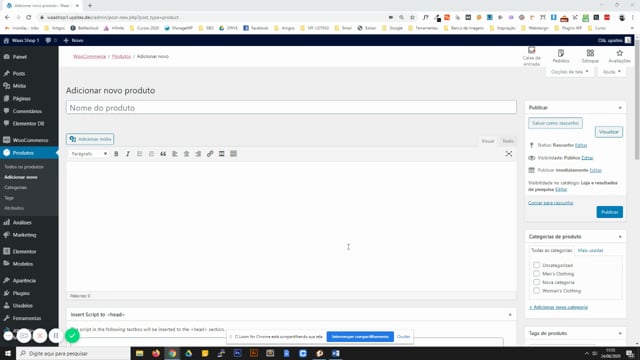The image size is (640, 360).
Task: Expand Opções de tela dropdown
Action: pos(569,72)
